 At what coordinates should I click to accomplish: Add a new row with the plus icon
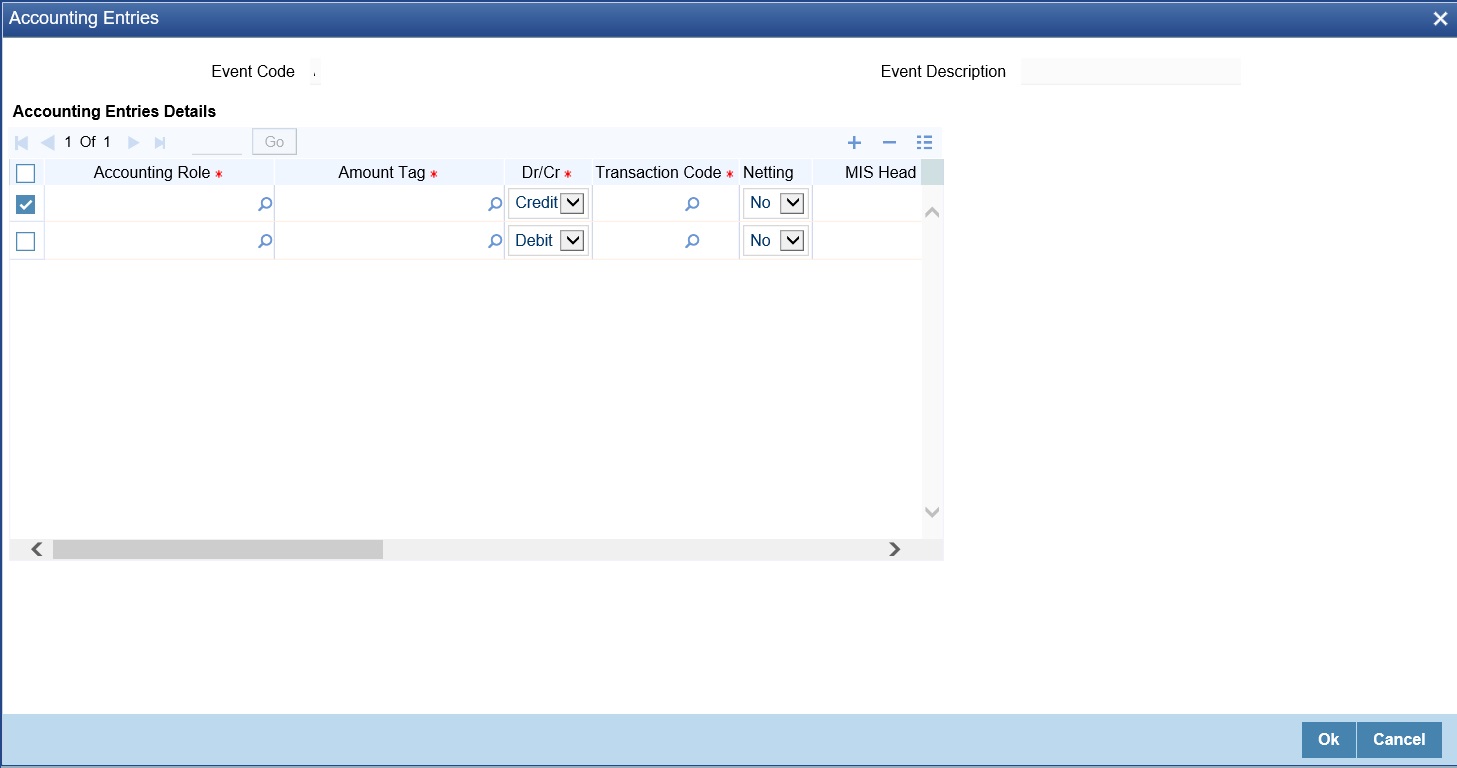pyautogui.click(x=854, y=143)
